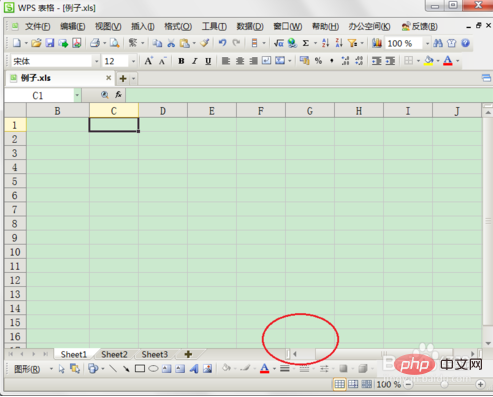Click the AutoSum sigma icon
Screen dimensions: 493x397
click(305, 43)
